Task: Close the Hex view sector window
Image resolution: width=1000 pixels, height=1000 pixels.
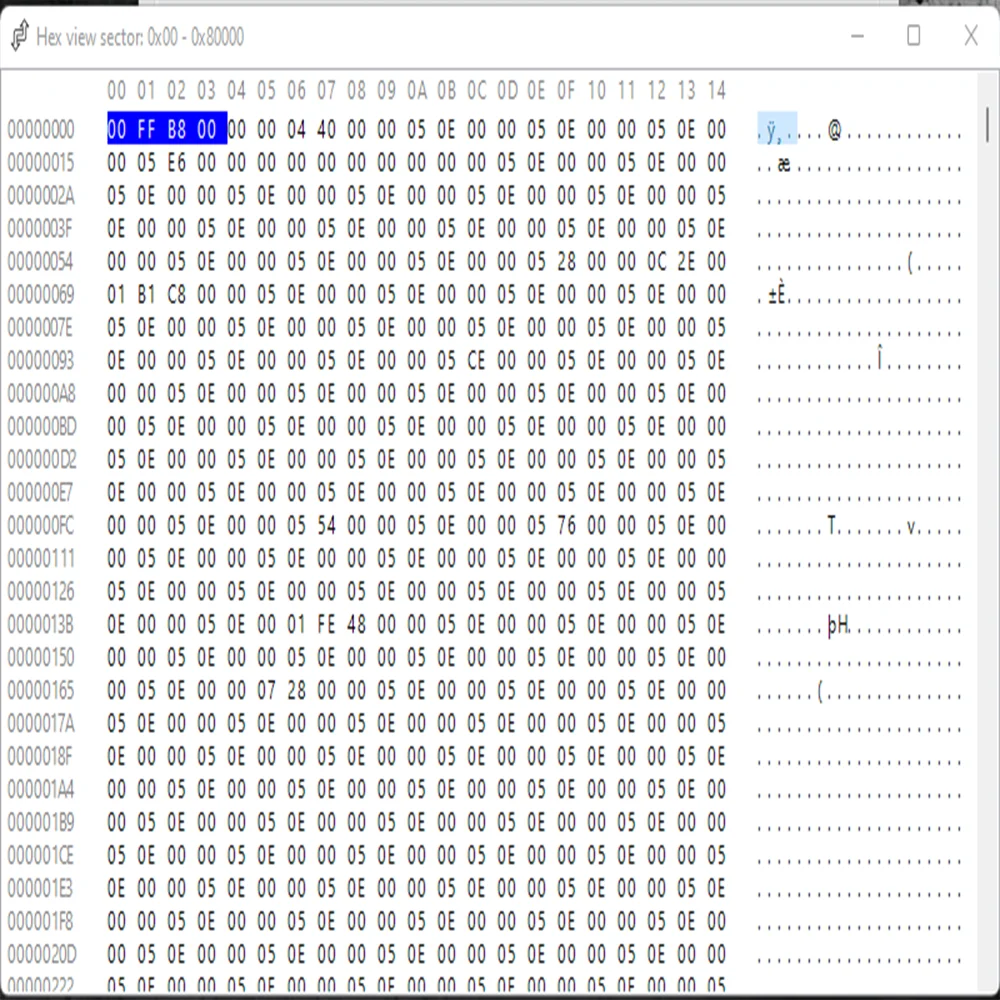Action: pyautogui.click(x=970, y=36)
